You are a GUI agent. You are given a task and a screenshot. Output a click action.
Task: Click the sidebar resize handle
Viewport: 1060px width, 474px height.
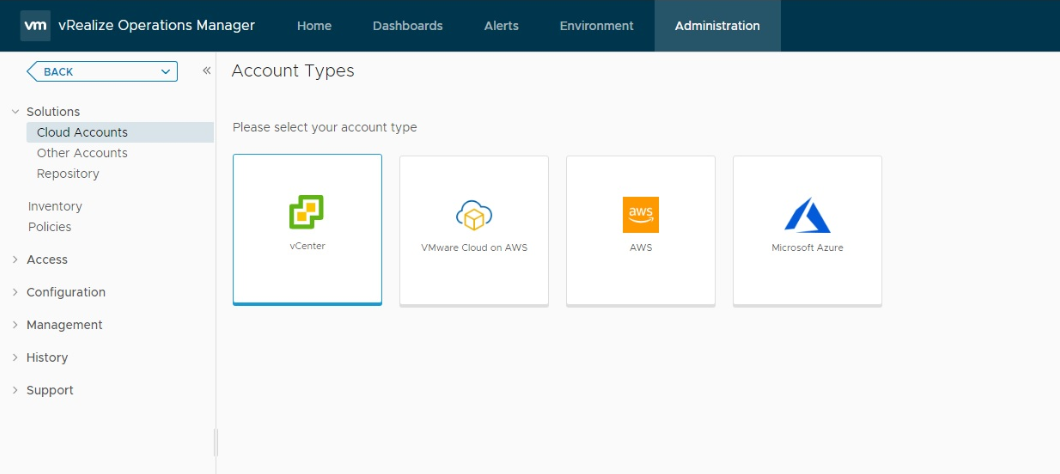216,442
